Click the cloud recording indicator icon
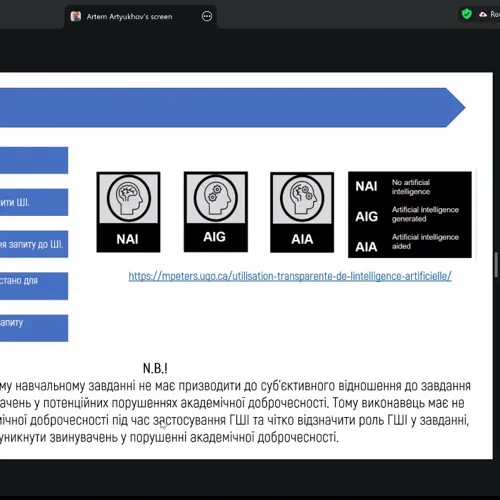Screen dimensions: 500x500 [x=483, y=14]
